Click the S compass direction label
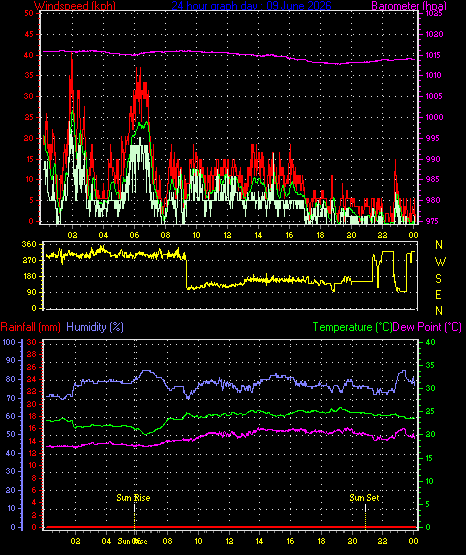This screenshot has height=555, width=466. [x=438, y=279]
